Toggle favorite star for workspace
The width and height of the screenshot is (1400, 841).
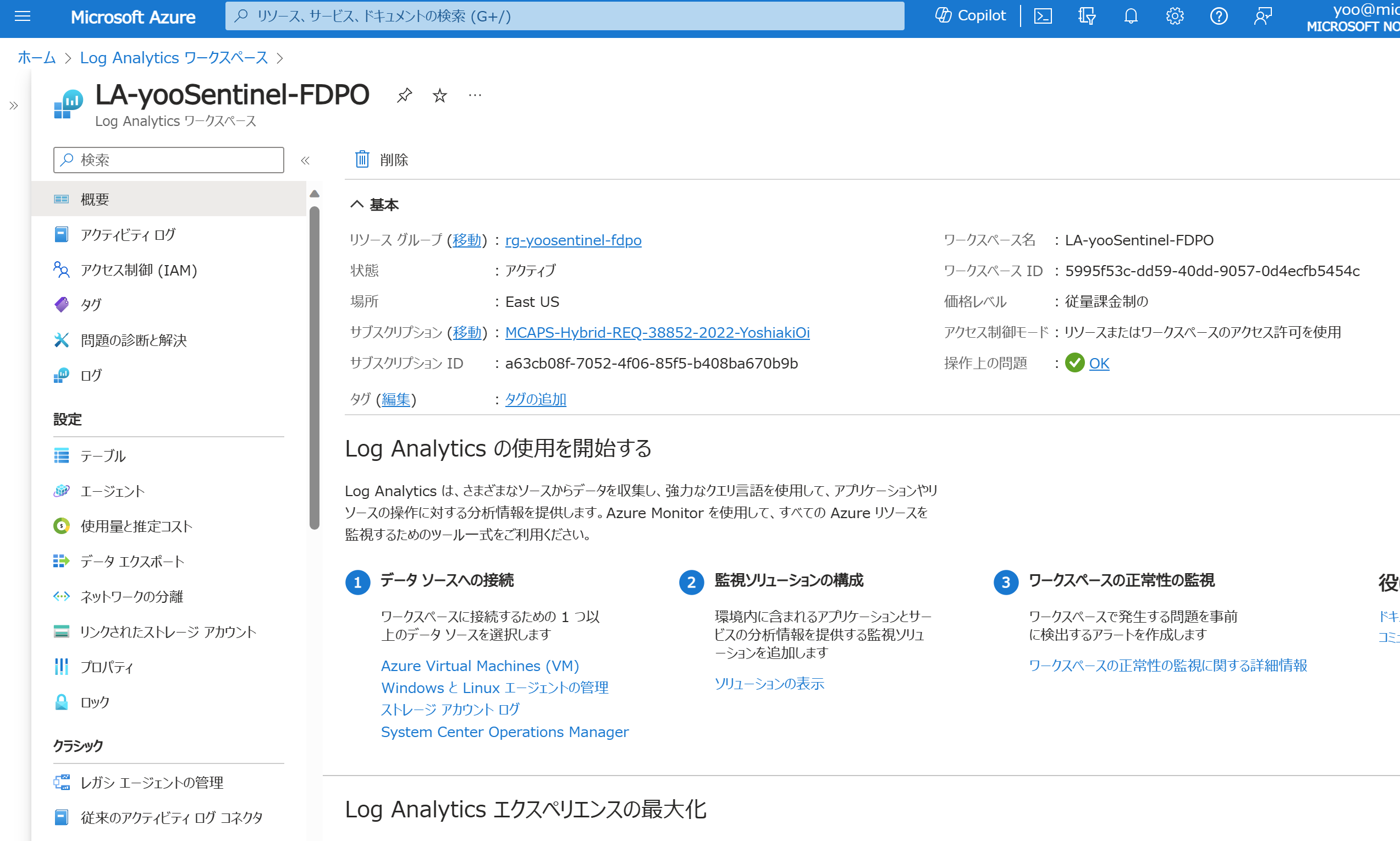click(x=440, y=95)
